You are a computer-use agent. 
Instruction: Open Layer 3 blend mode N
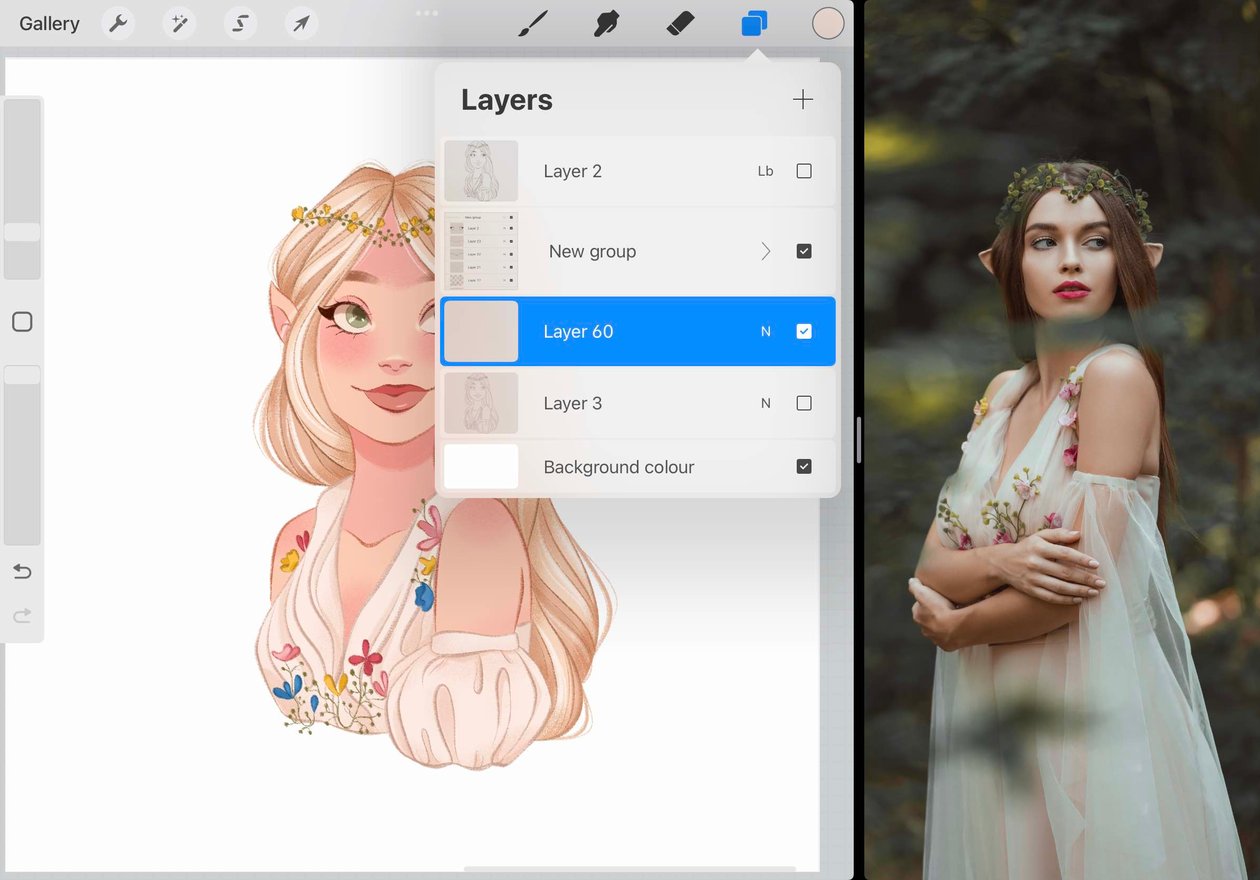pyautogui.click(x=766, y=403)
